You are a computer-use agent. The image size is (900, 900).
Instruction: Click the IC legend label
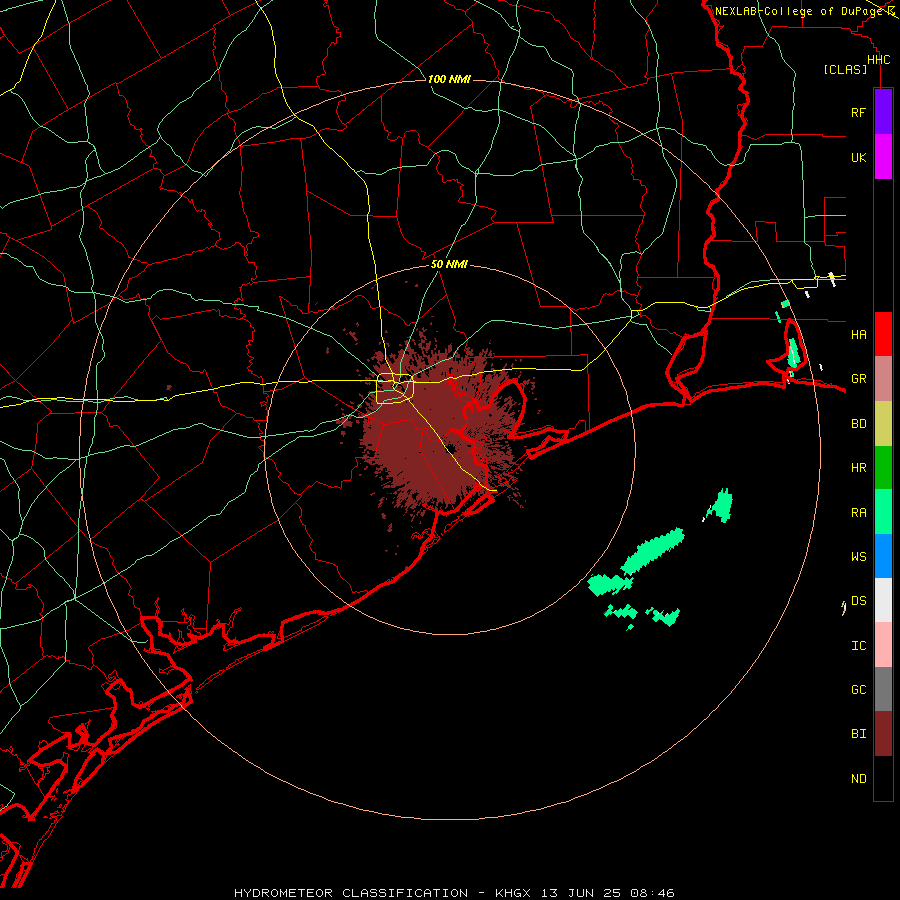(858, 646)
